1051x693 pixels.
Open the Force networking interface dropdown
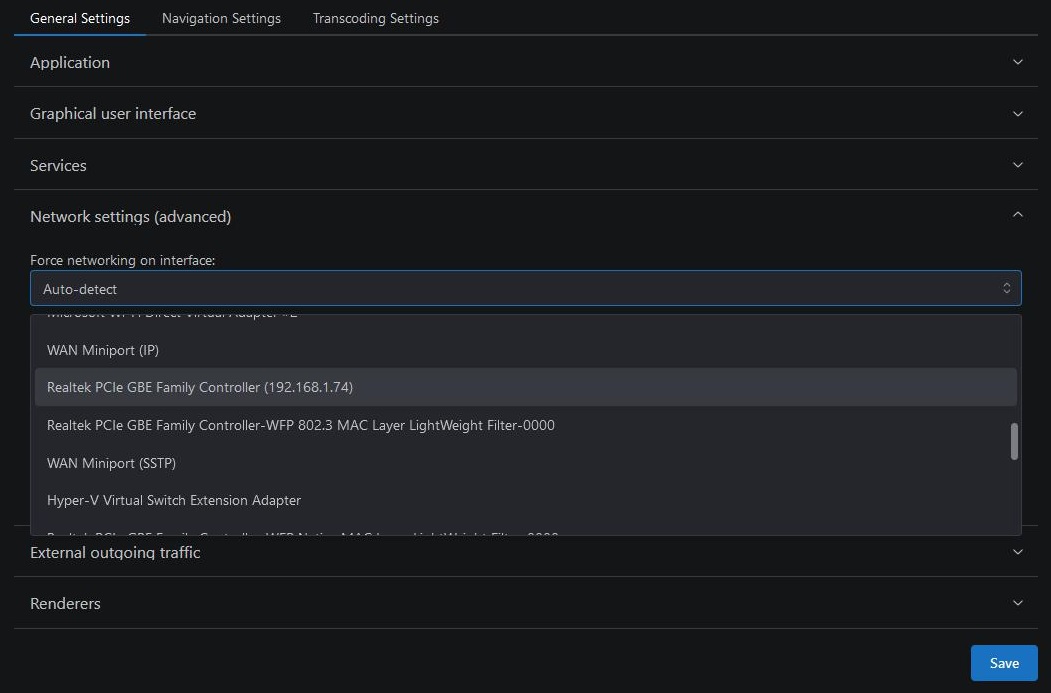[x=526, y=288]
